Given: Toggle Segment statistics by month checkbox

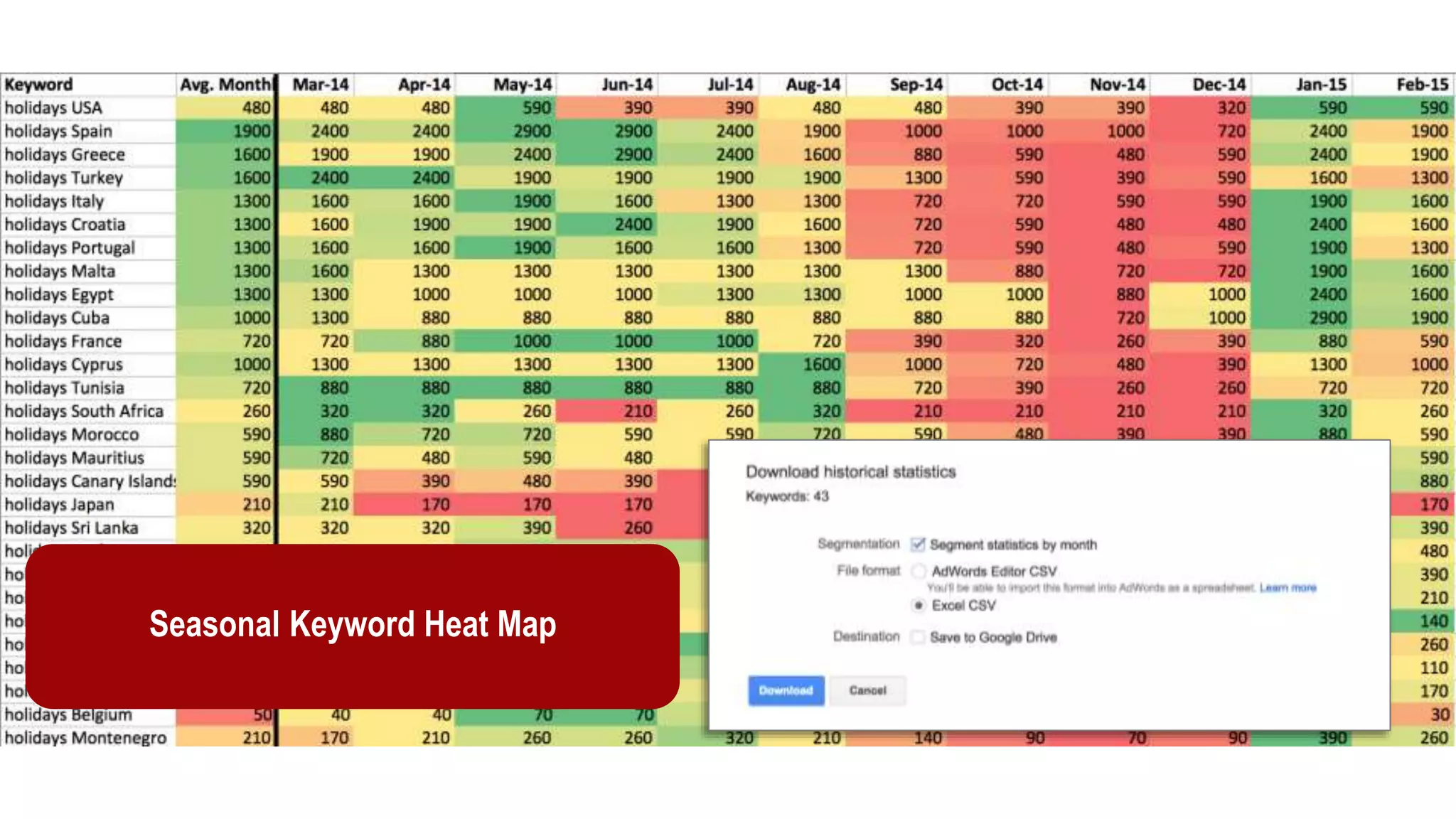Looking at the screenshot, I should point(918,545).
